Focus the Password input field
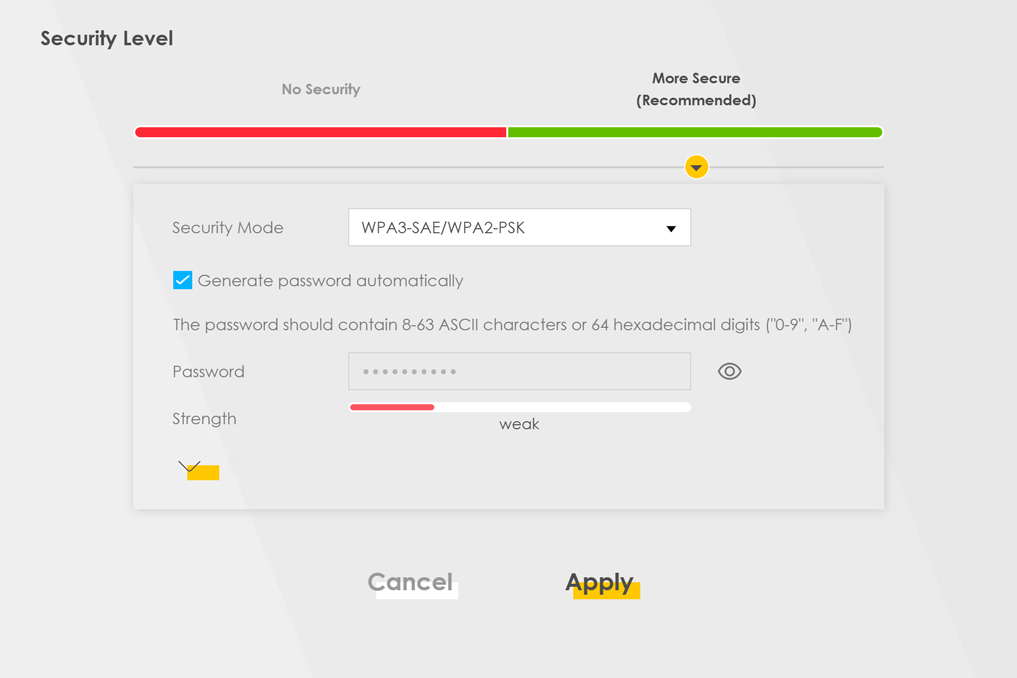1017x678 pixels. [x=518, y=372]
